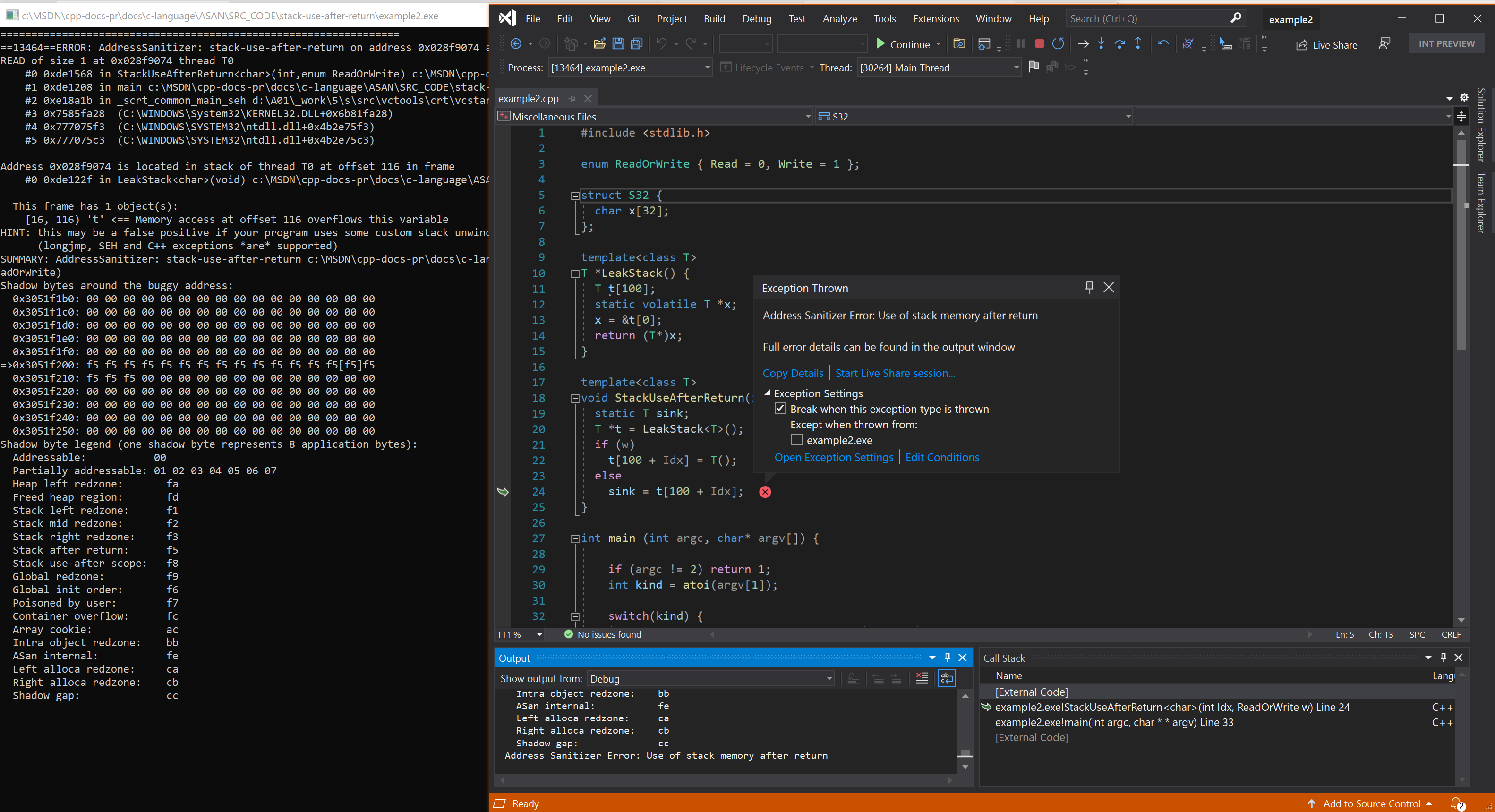Click Start Live Share session link
Image resolution: width=1495 pixels, height=812 pixels.
pos(894,373)
